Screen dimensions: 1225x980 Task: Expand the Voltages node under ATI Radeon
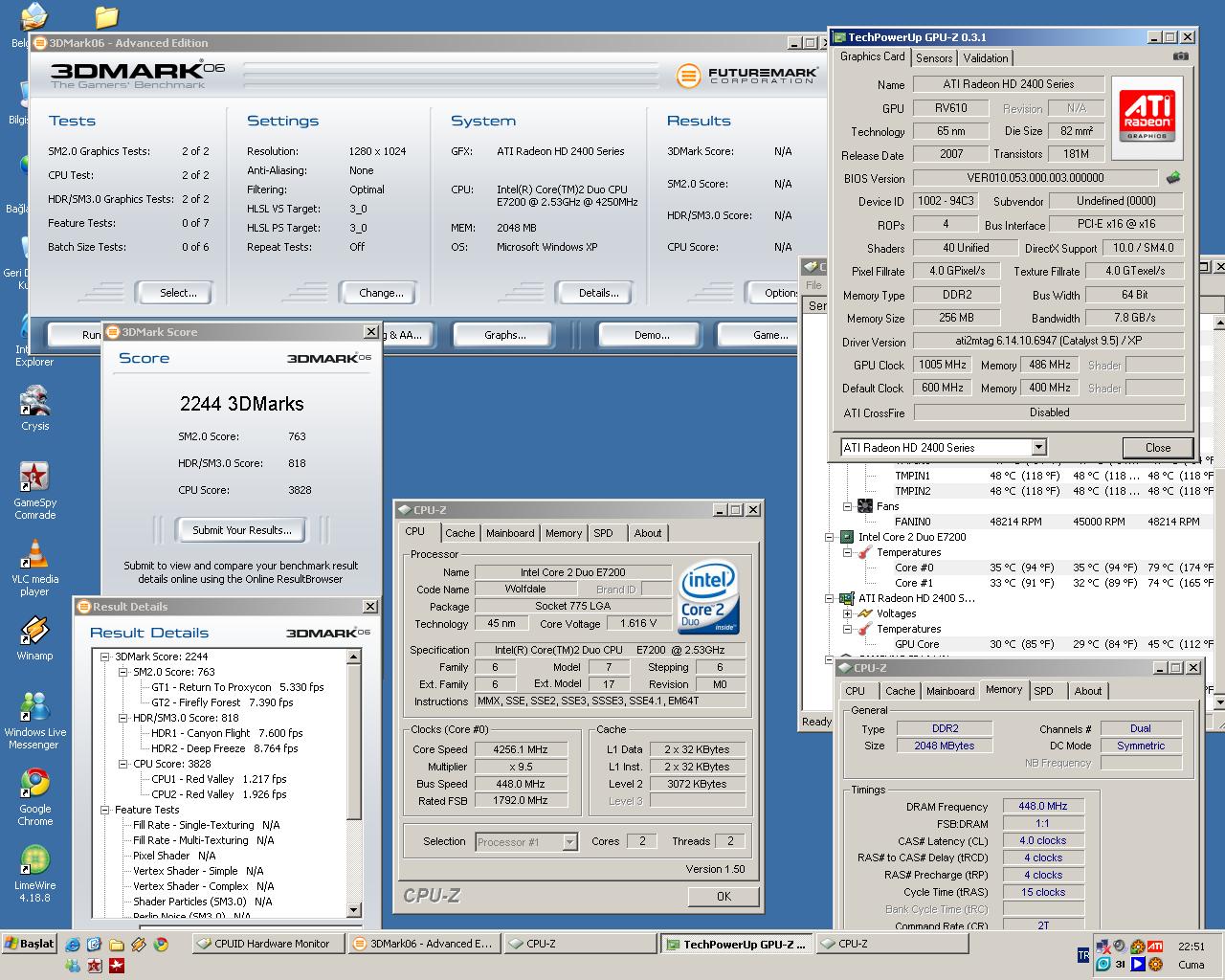pos(847,613)
